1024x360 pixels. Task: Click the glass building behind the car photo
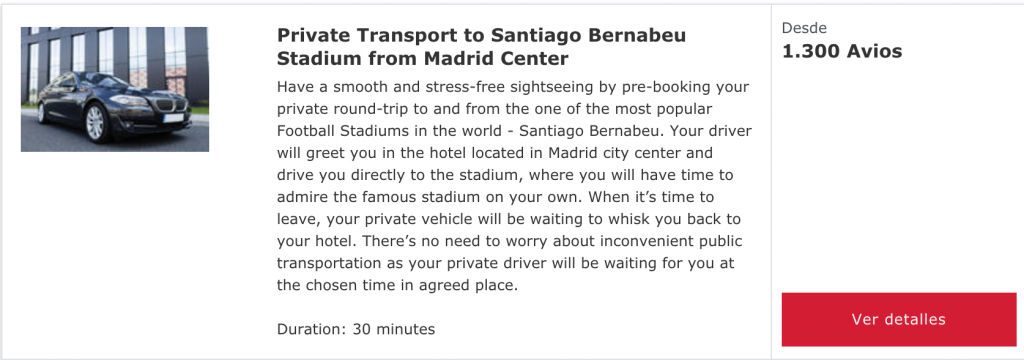pyautogui.click(x=115, y=49)
